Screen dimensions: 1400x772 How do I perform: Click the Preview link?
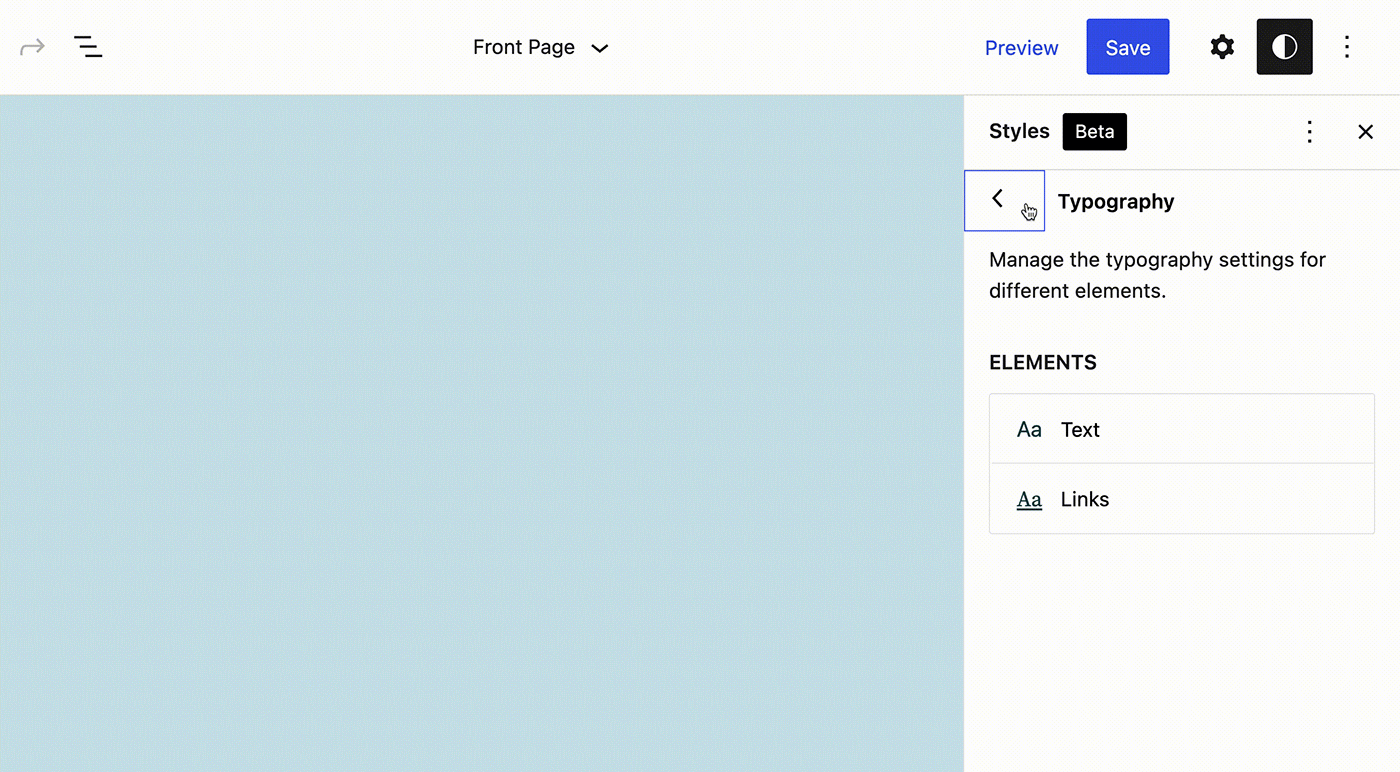tap(1021, 47)
